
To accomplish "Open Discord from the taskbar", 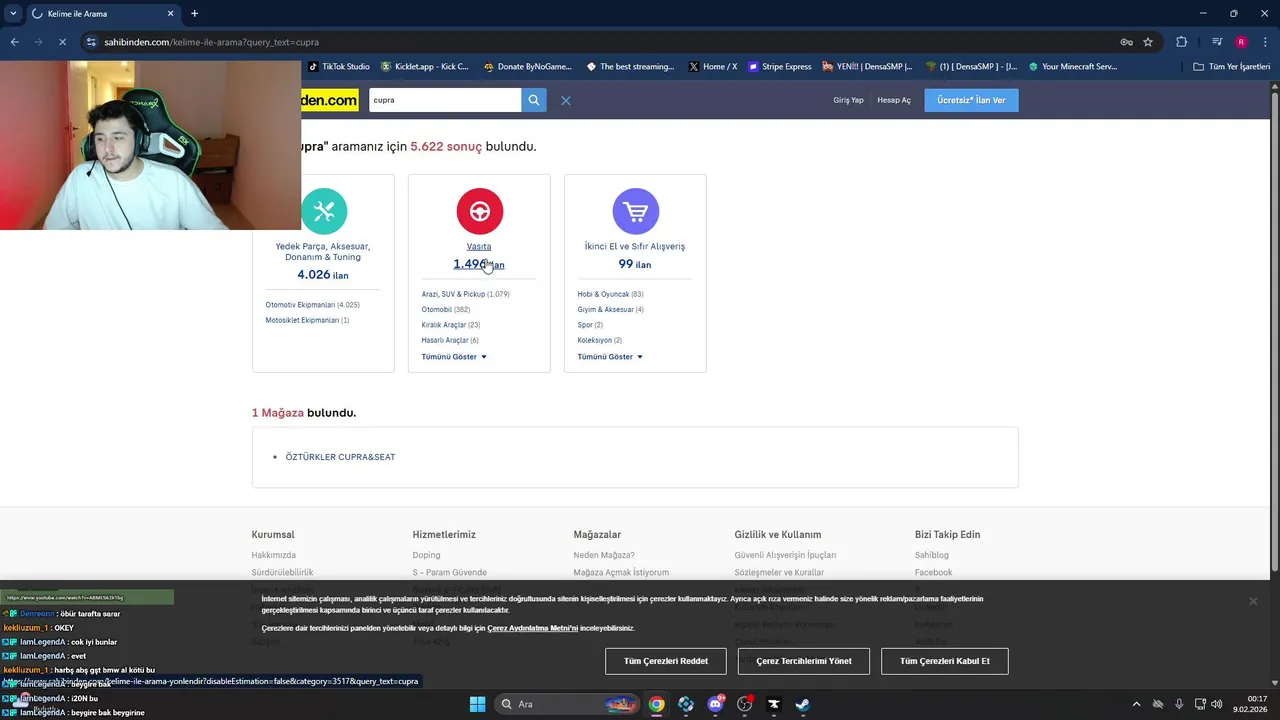I will pos(715,704).
